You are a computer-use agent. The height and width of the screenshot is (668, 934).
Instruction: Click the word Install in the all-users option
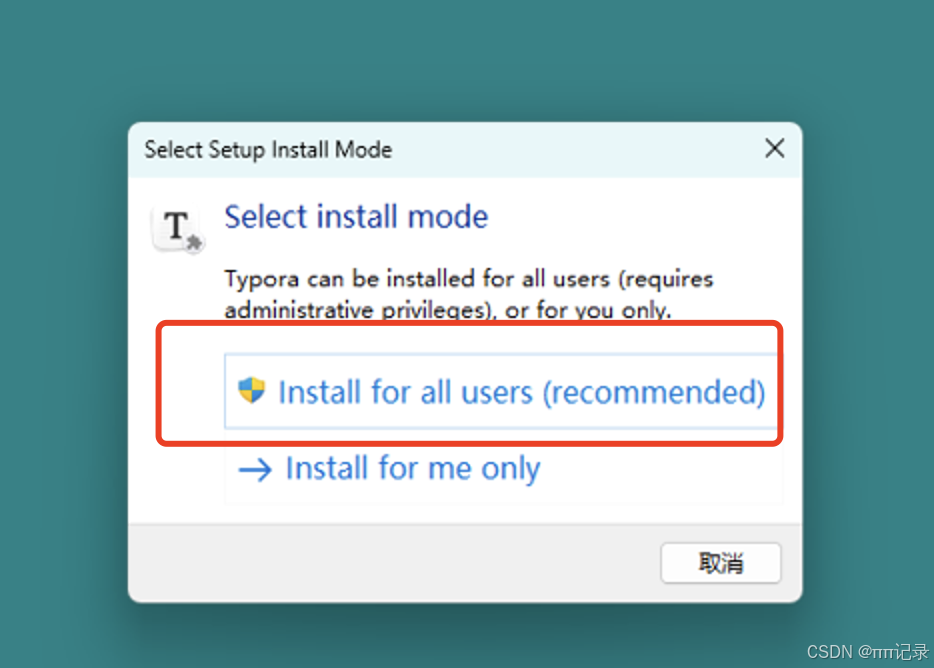coord(319,392)
